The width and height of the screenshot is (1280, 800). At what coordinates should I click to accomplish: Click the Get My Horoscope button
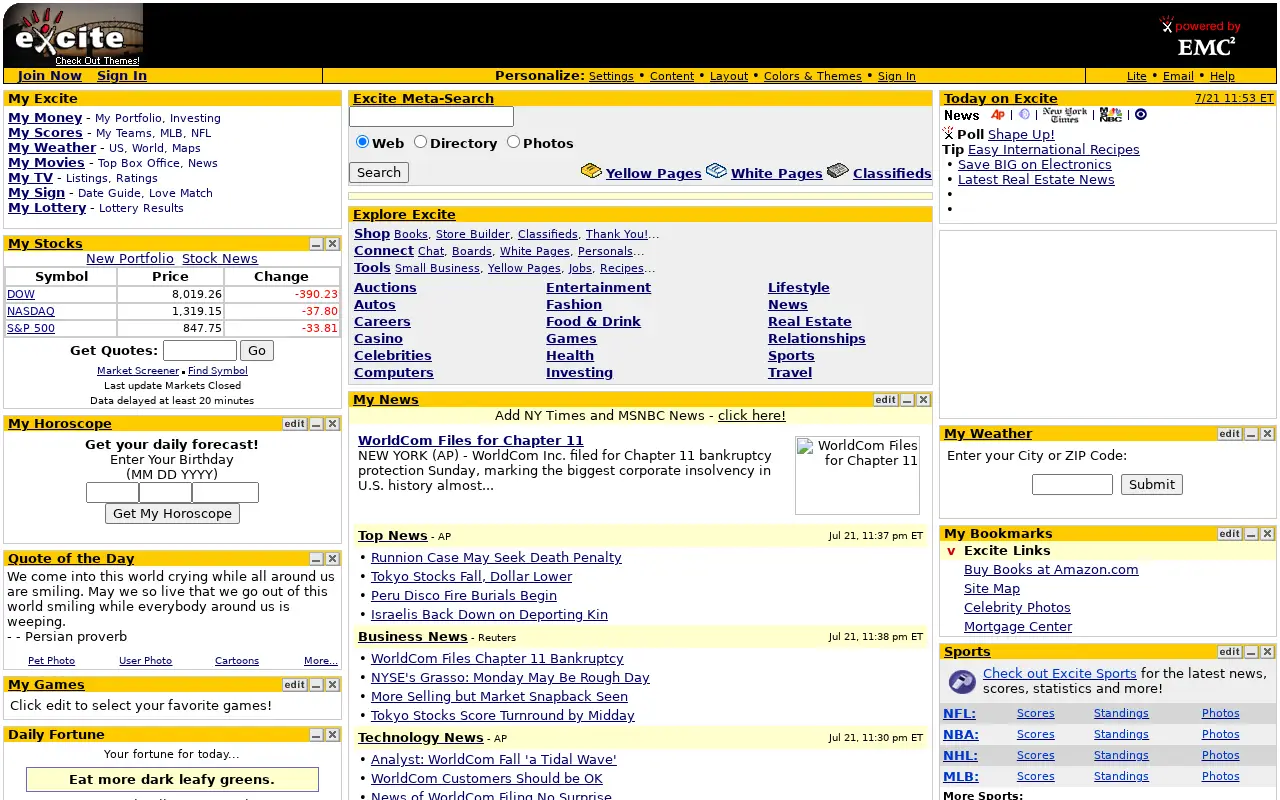172,513
